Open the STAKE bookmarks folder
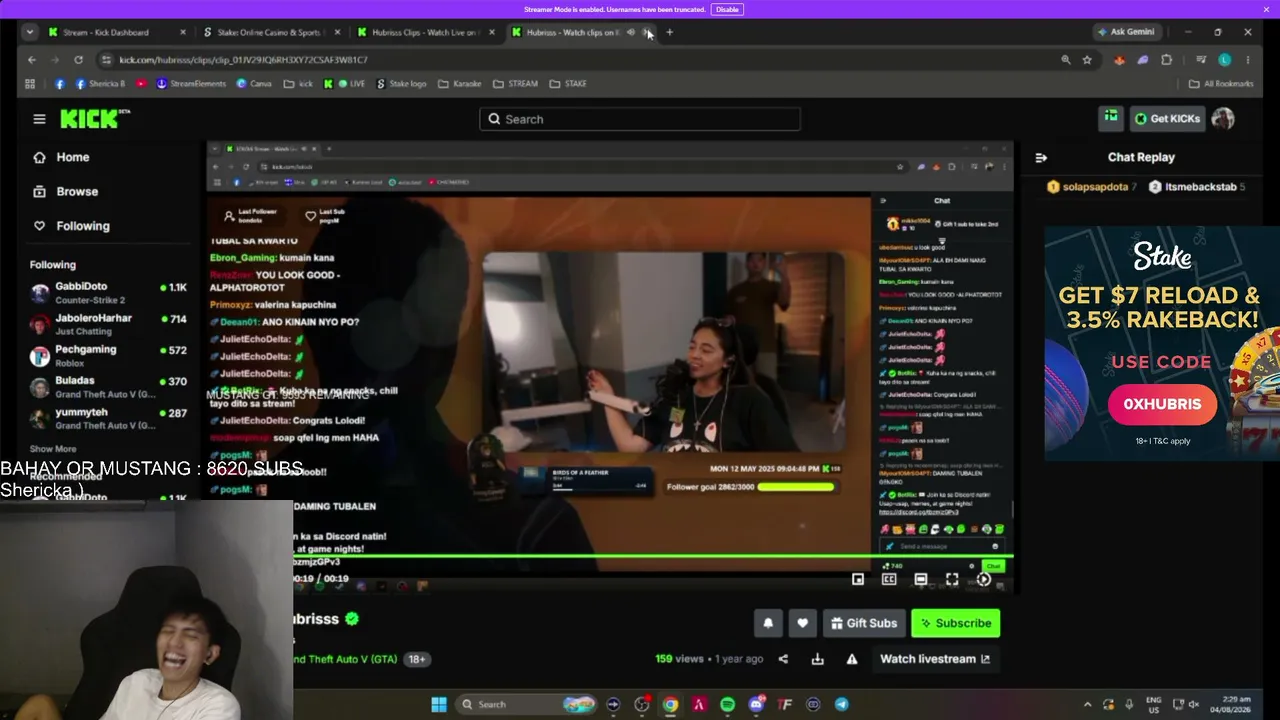 pyautogui.click(x=568, y=84)
